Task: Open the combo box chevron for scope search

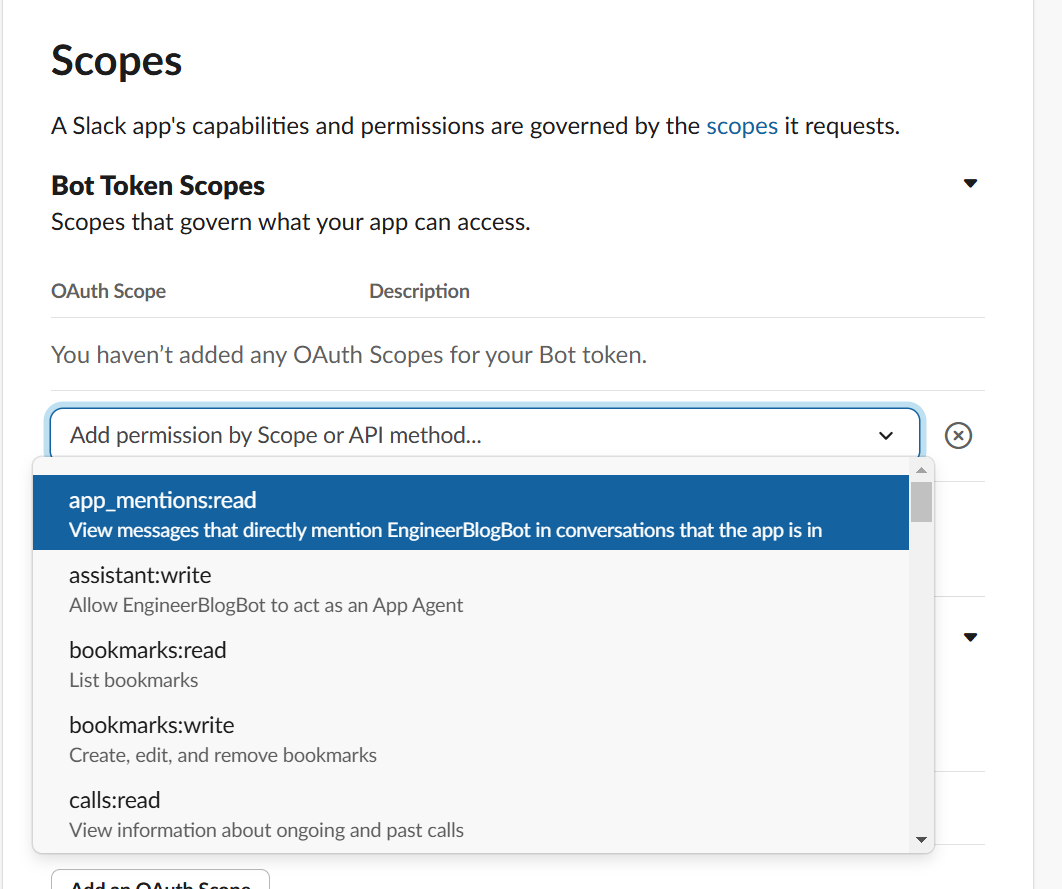Action: pyautogui.click(x=886, y=435)
